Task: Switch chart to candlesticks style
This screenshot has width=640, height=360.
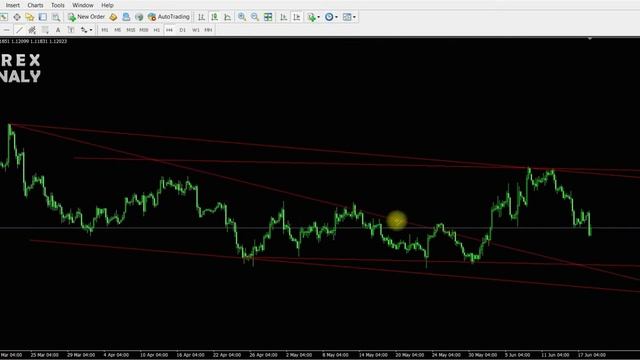Action: pos(214,17)
